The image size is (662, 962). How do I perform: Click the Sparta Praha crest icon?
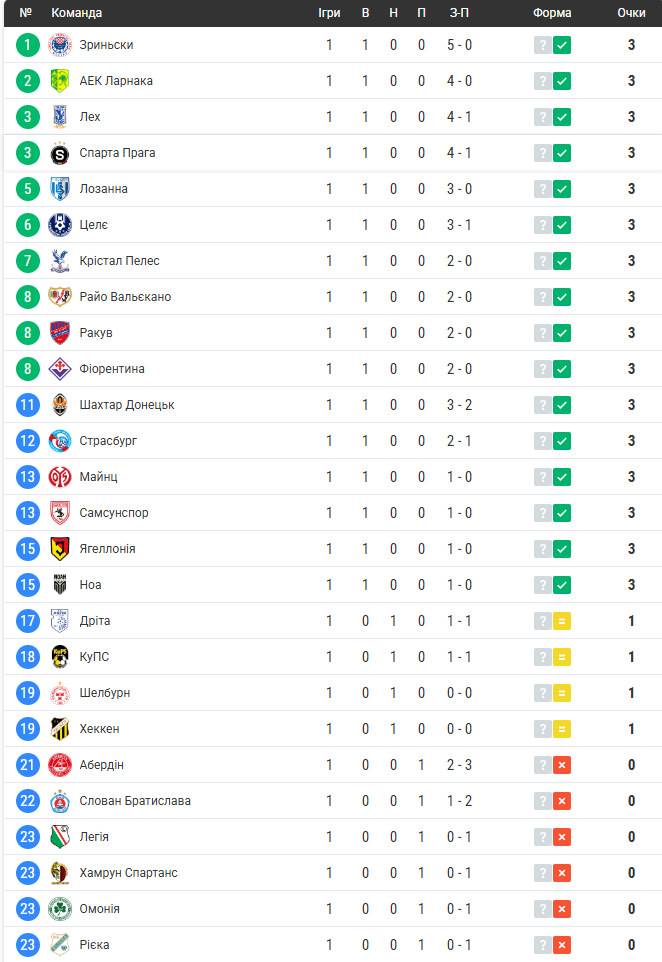(60, 153)
